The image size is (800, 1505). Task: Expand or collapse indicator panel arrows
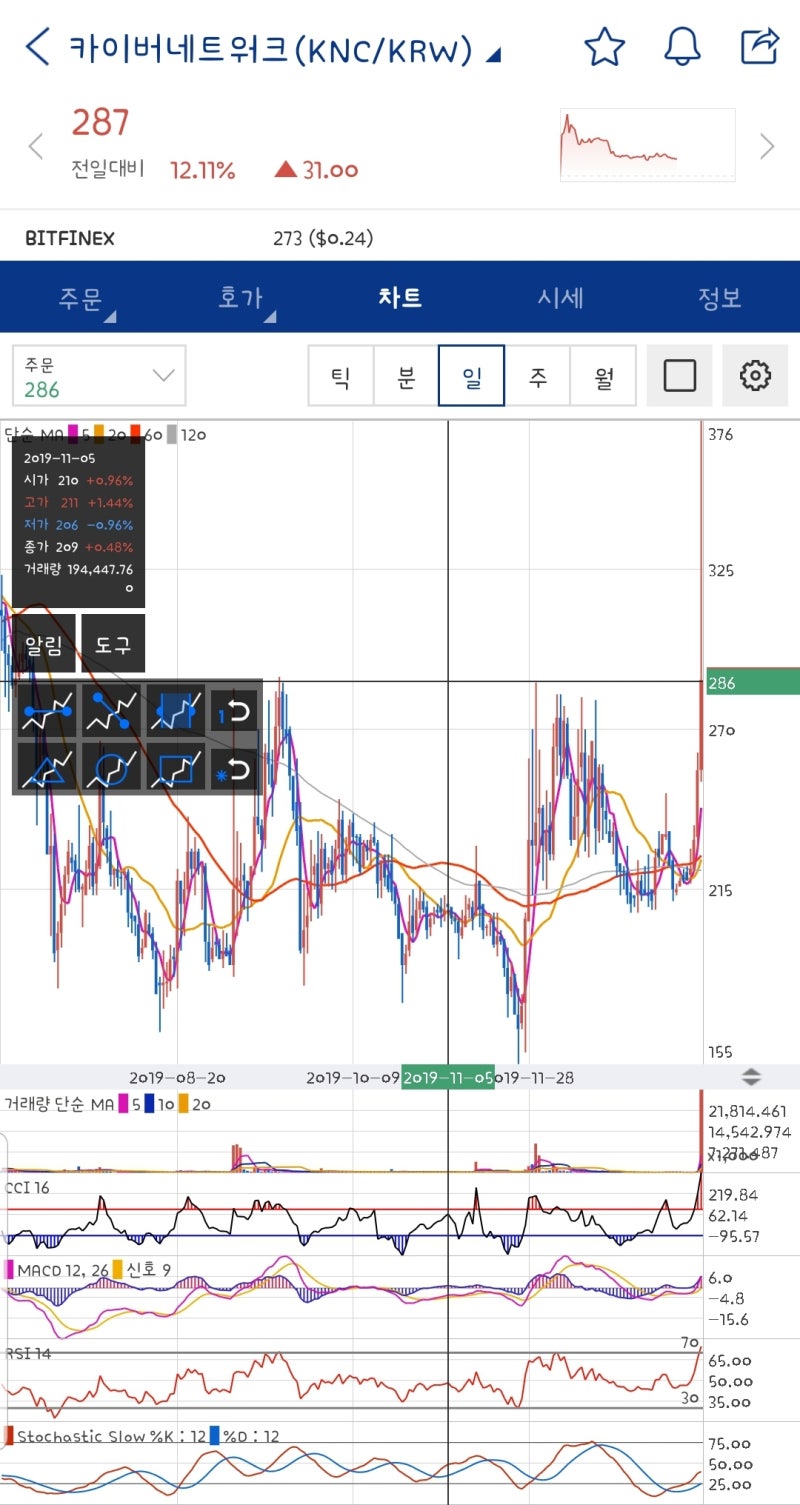(751, 1077)
